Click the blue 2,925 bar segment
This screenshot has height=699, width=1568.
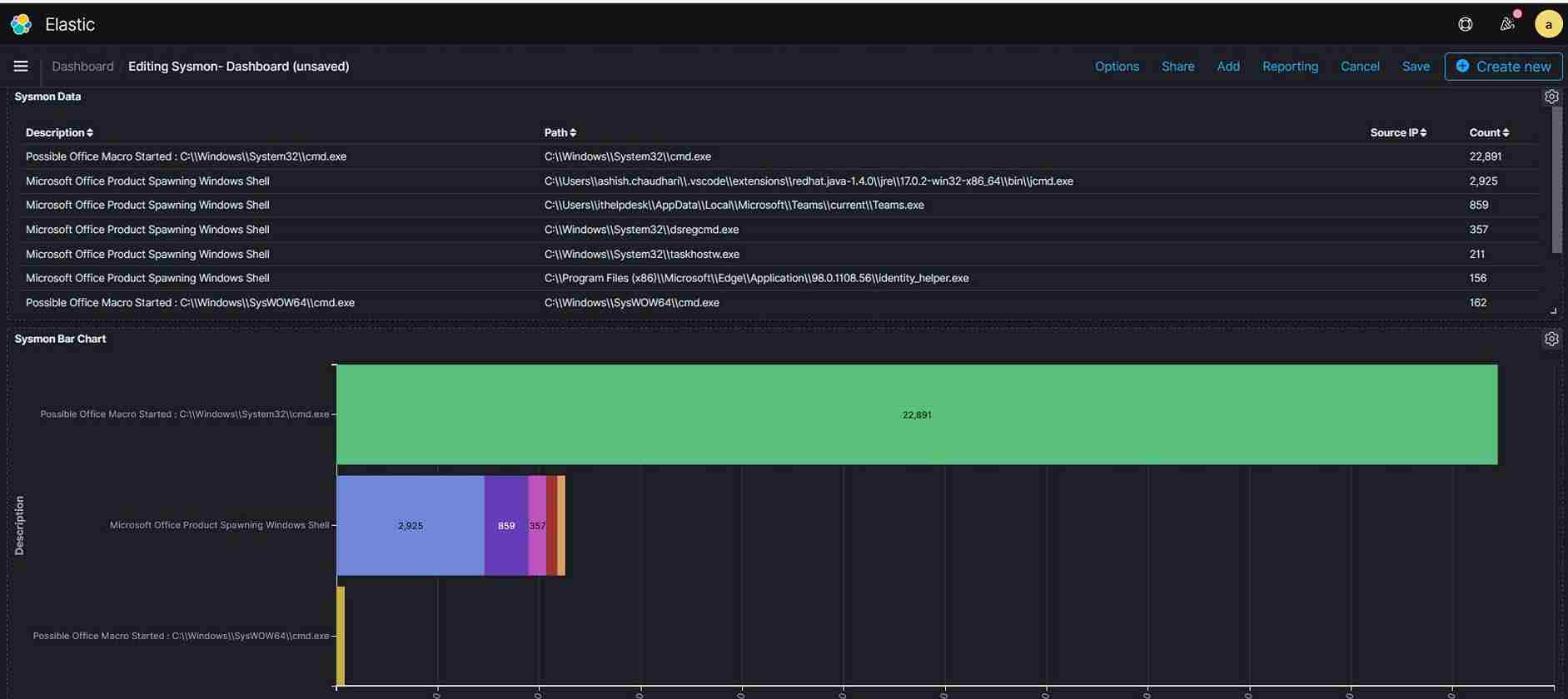click(411, 525)
